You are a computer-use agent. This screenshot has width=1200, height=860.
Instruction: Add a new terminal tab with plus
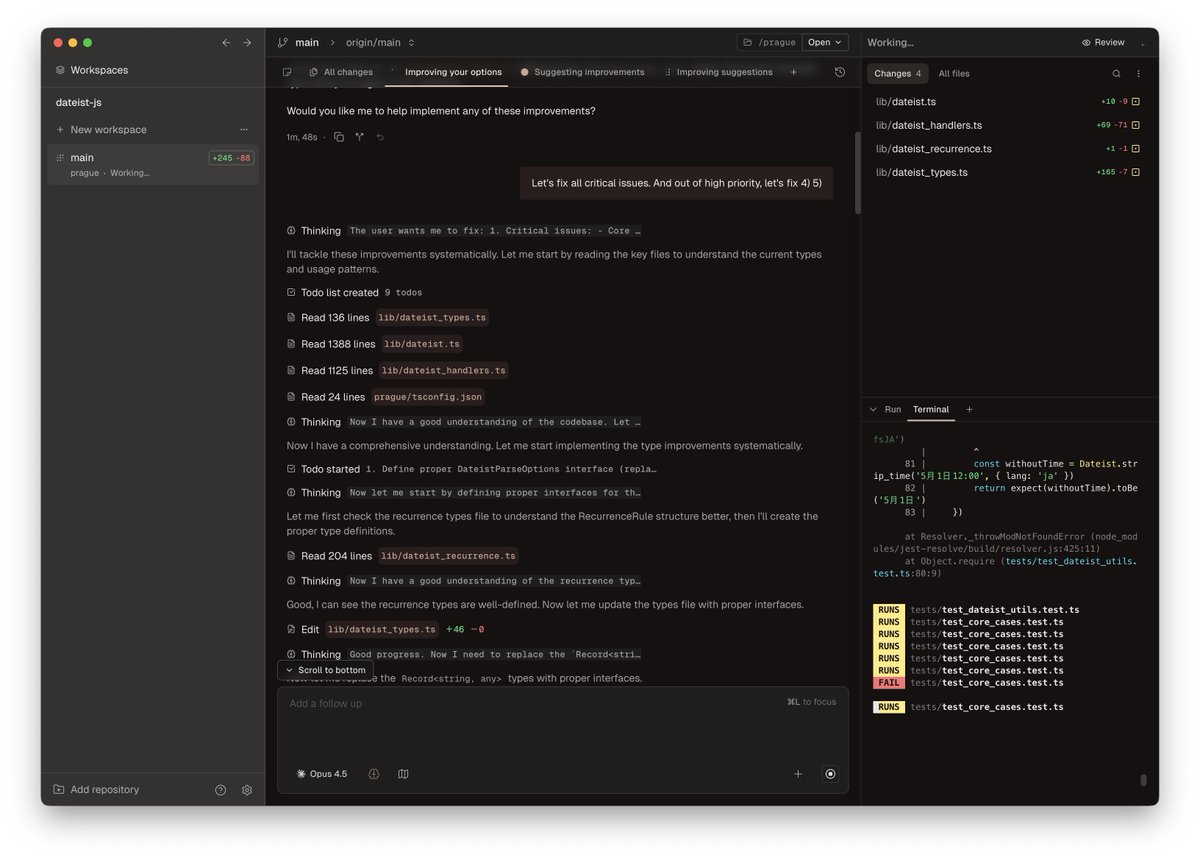pos(969,409)
